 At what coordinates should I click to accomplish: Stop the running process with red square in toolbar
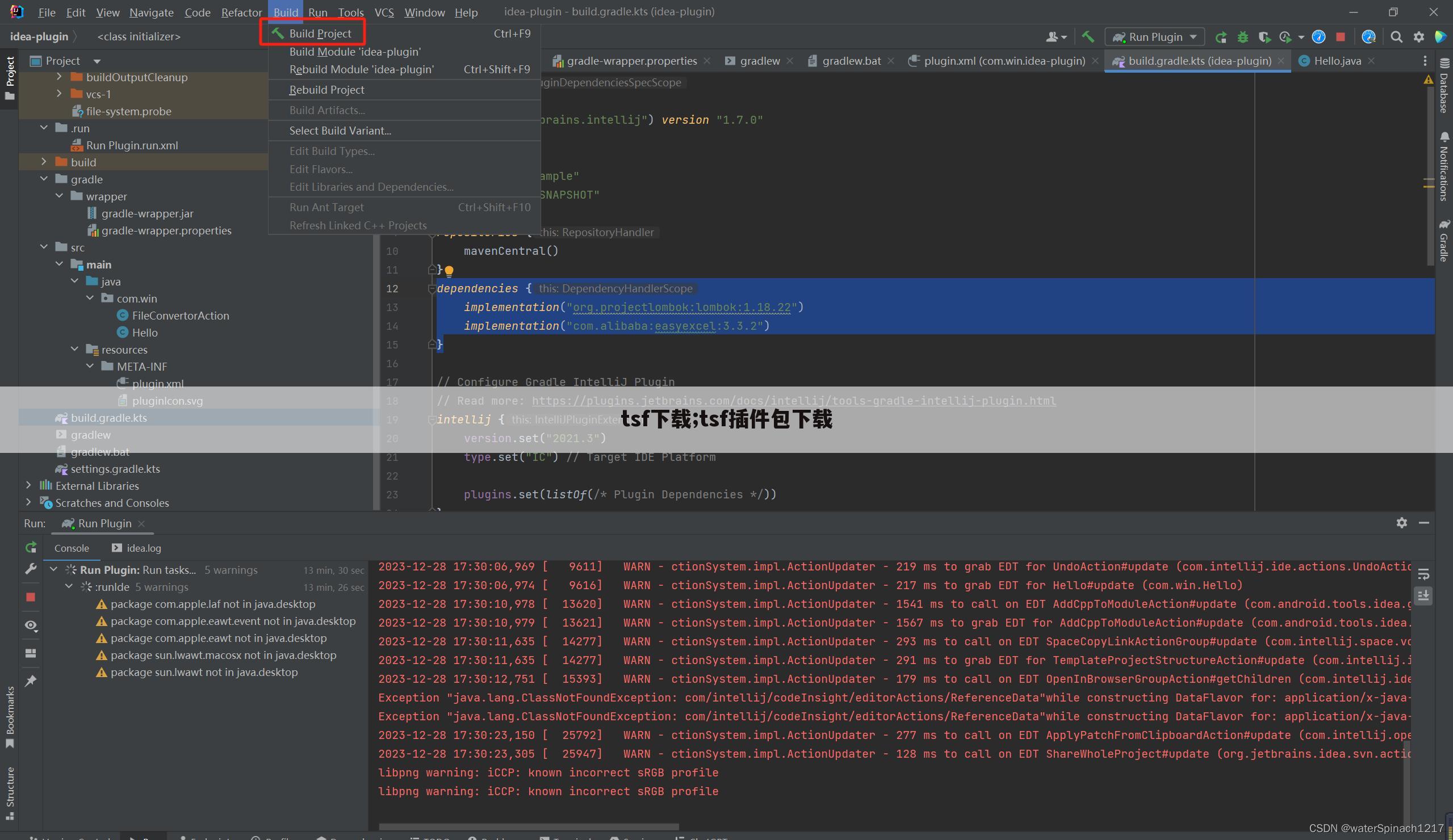(x=1341, y=37)
